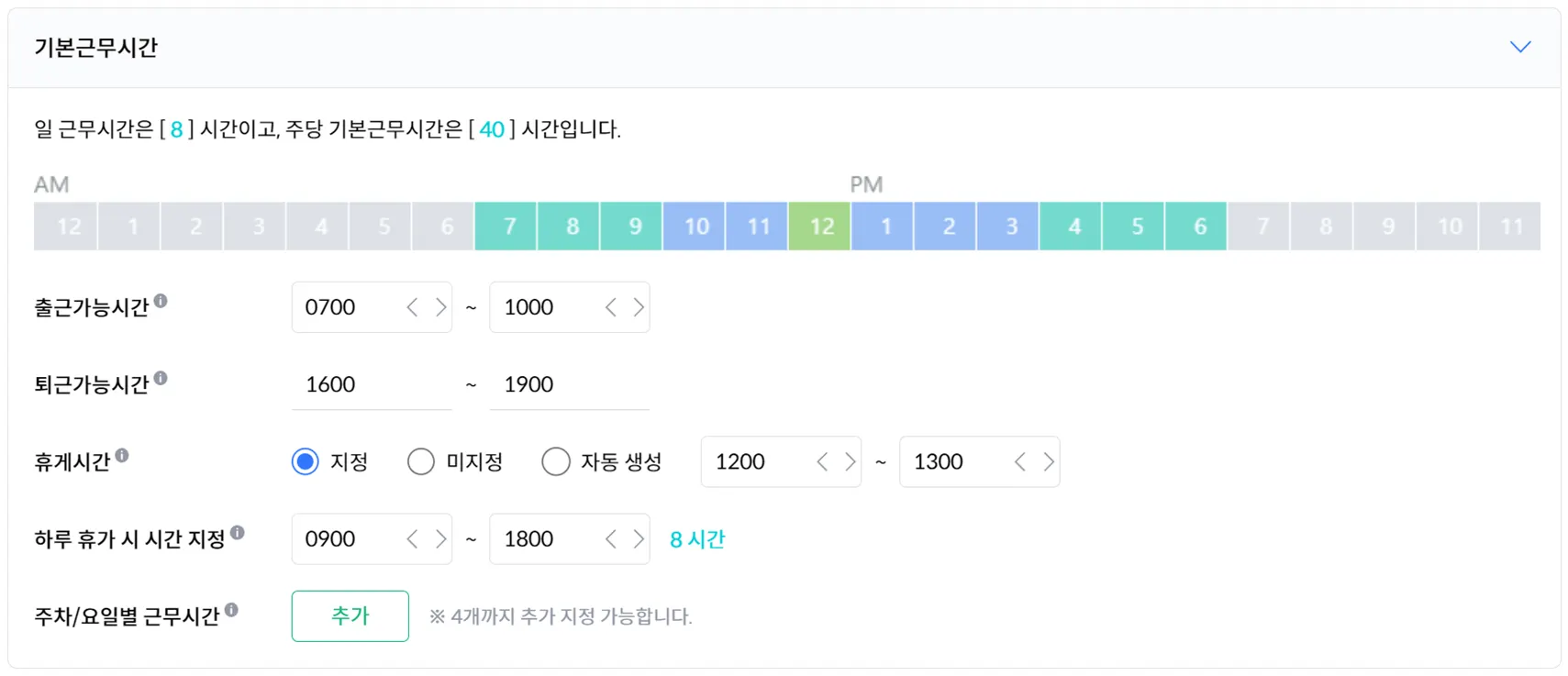The width and height of the screenshot is (1568, 676).
Task: Decrease the 0700 start time with left arrow
Action: pos(413,307)
